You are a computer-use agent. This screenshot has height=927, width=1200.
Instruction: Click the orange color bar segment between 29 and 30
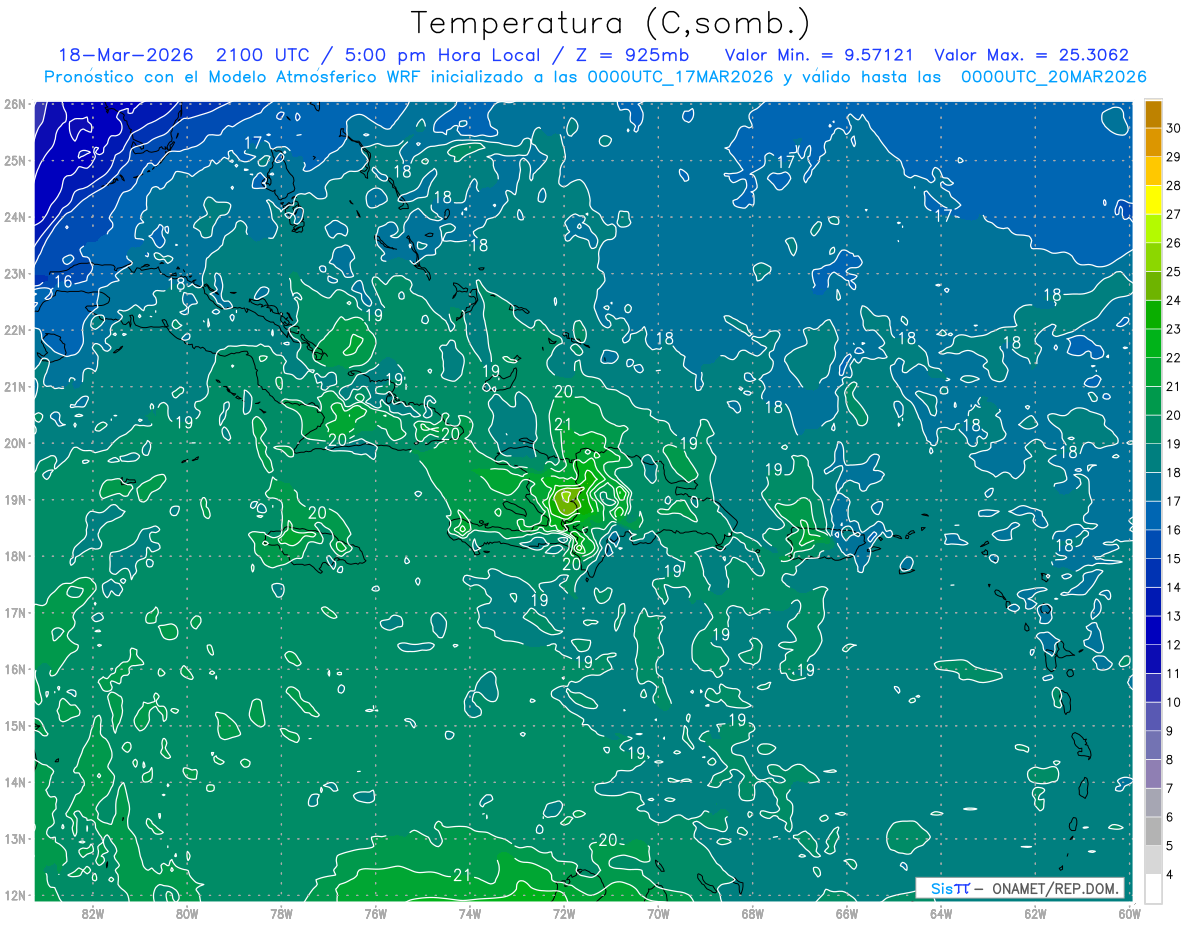click(1153, 142)
